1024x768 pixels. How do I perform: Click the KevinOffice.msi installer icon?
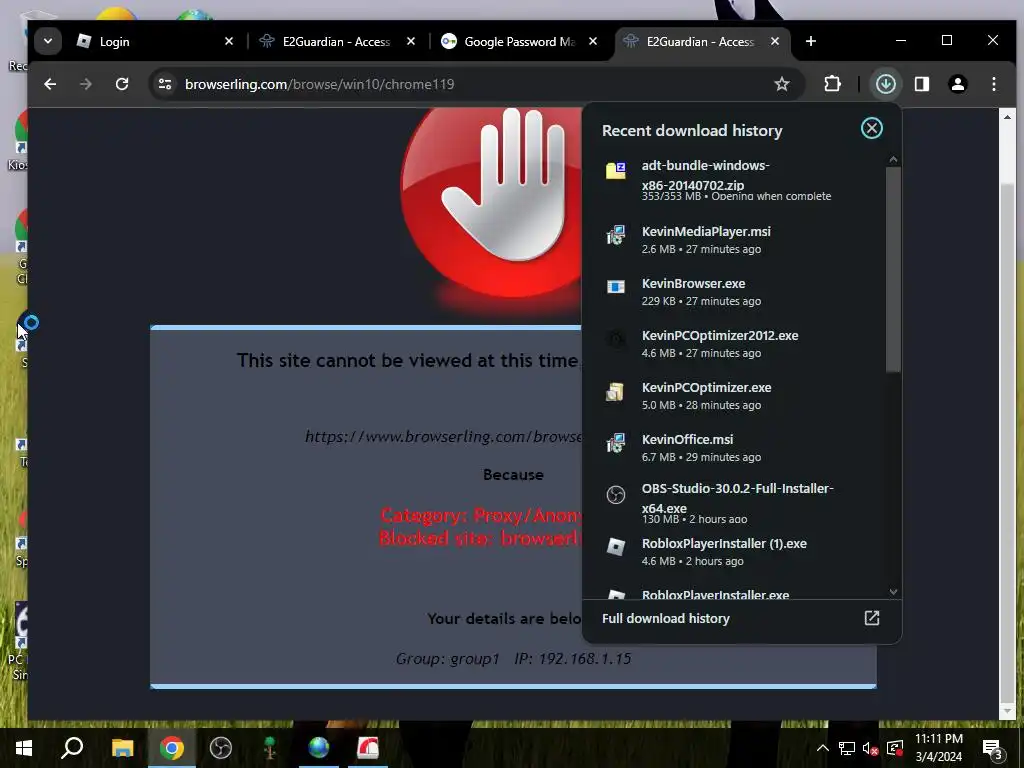click(615, 443)
